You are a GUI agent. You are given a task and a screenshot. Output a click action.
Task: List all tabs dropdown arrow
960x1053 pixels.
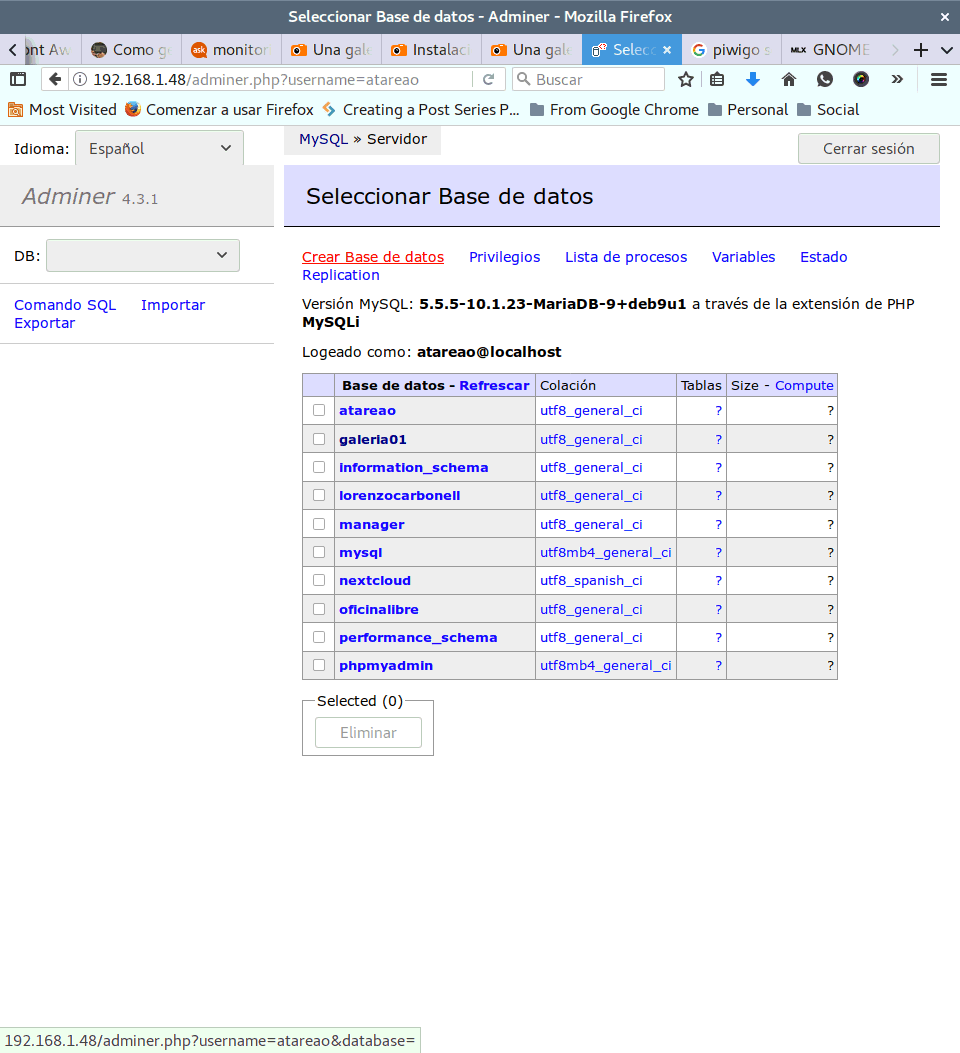(x=947, y=50)
